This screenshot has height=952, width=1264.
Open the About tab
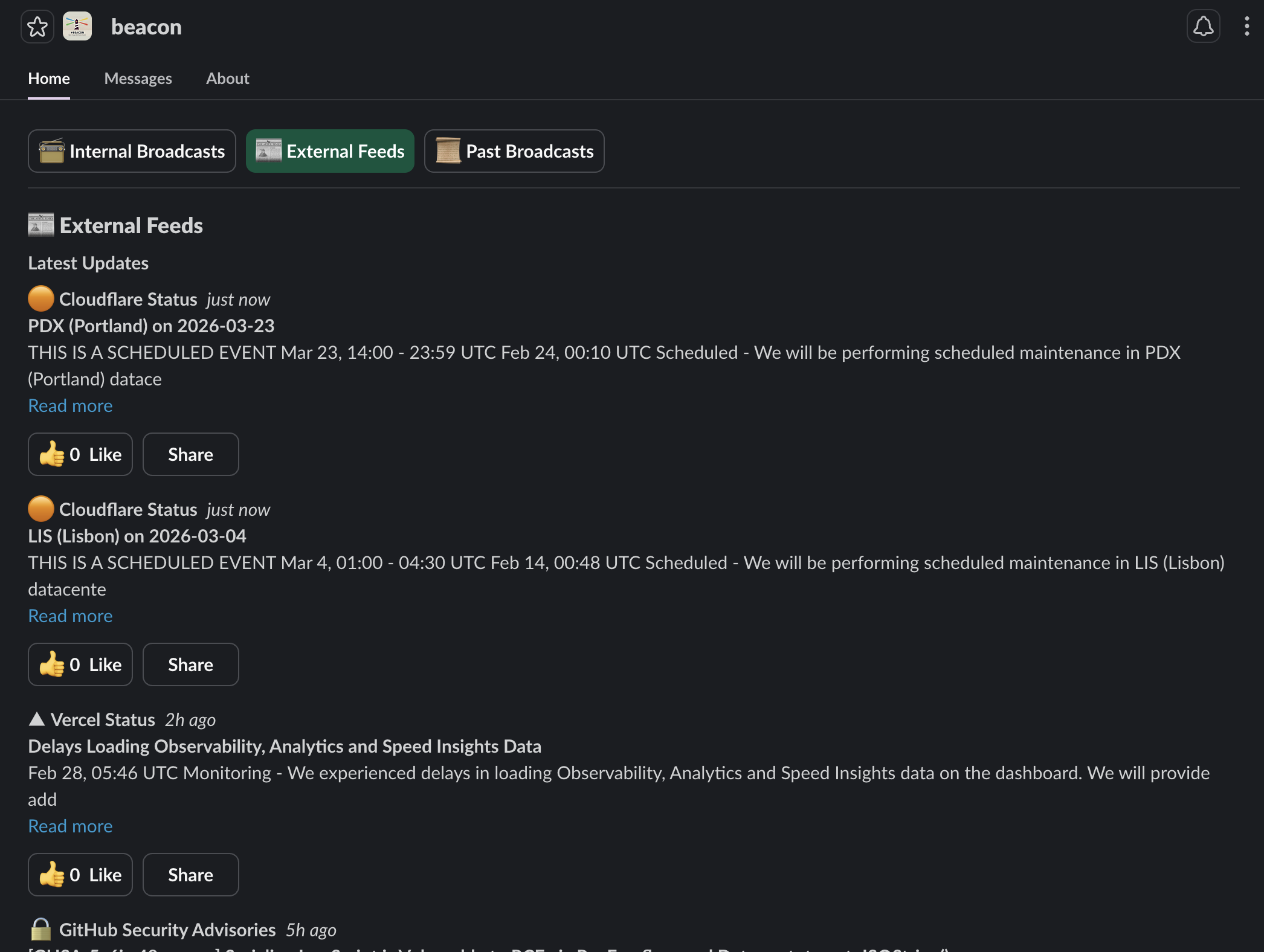click(x=228, y=79)
